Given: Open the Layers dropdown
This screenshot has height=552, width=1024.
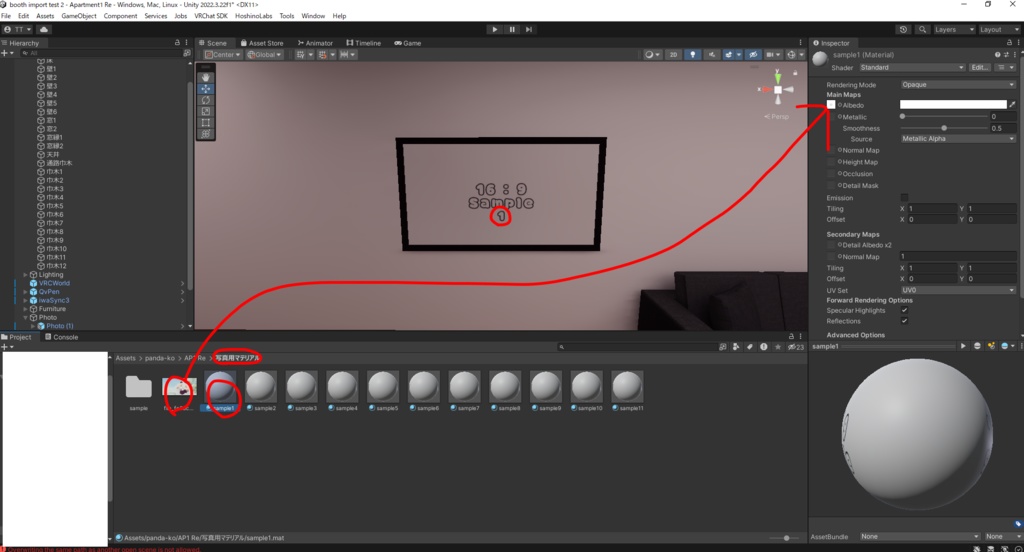Looking at the screenshot, I should tap(954, 29).
